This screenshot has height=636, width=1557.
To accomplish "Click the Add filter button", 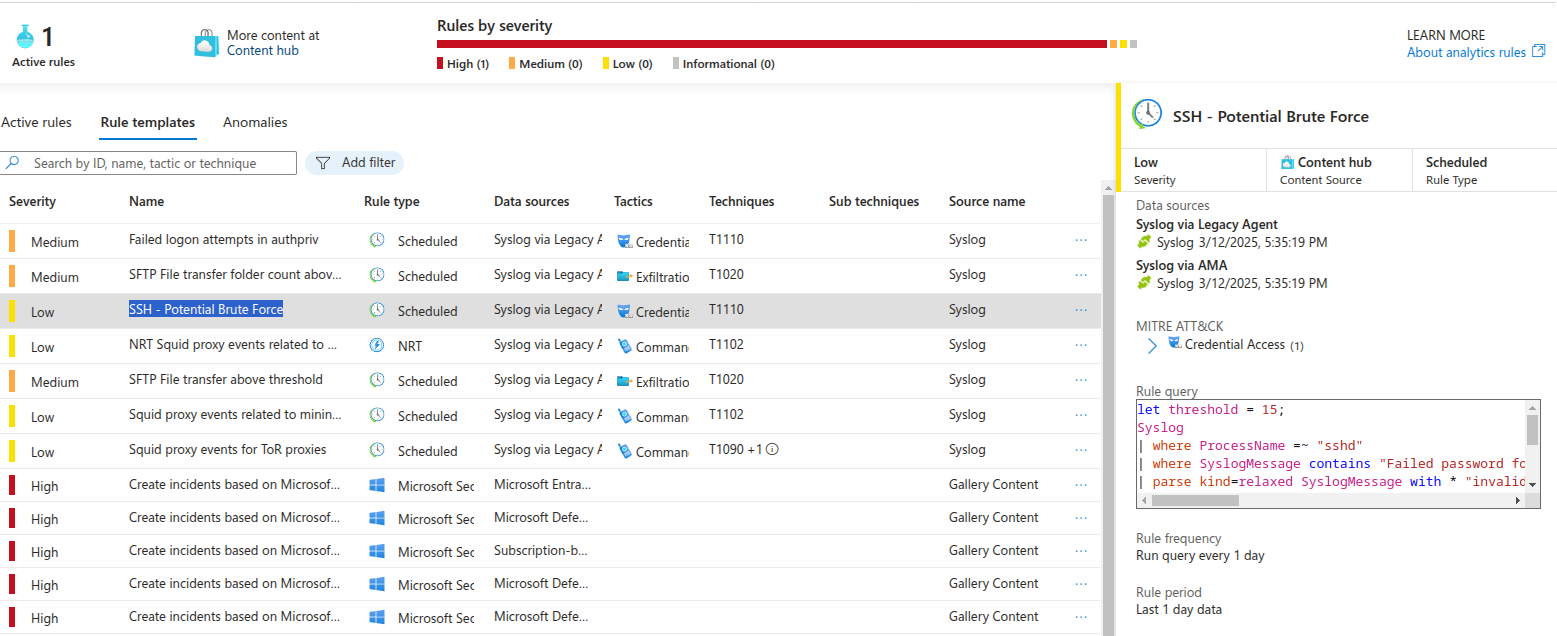I will (x=354, y=162).
